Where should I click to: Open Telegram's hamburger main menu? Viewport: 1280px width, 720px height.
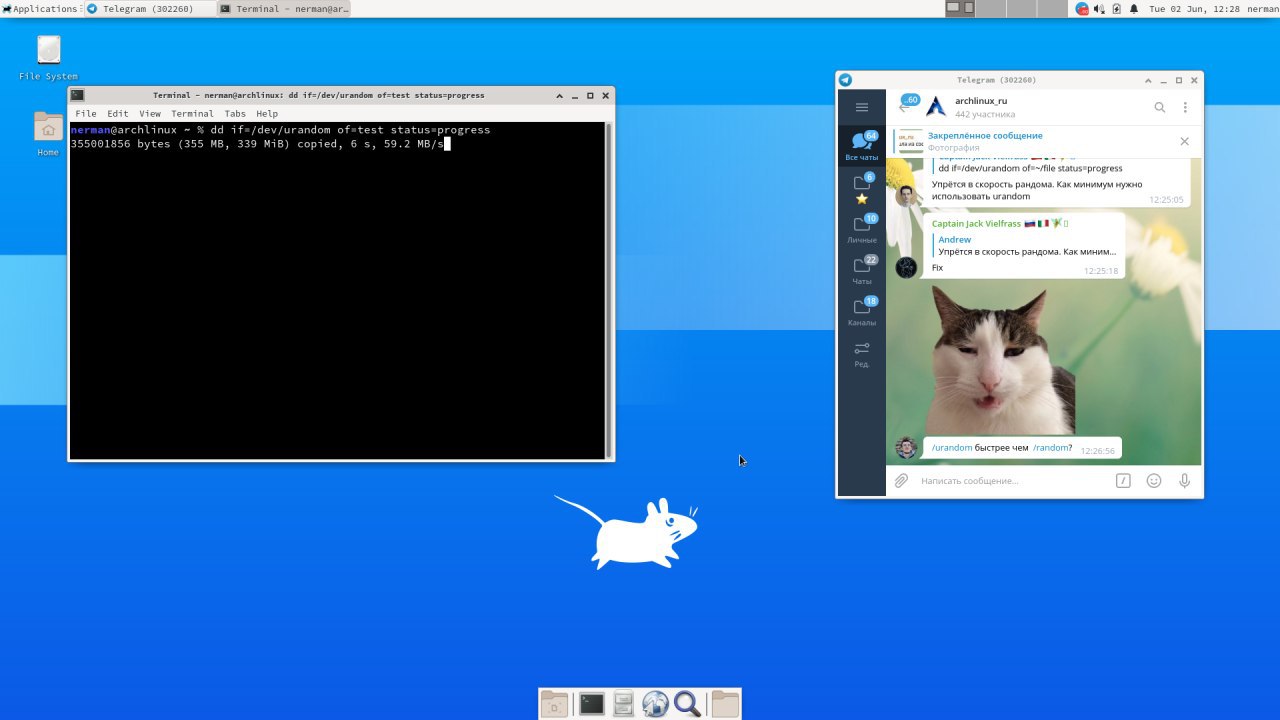[862, 107]
